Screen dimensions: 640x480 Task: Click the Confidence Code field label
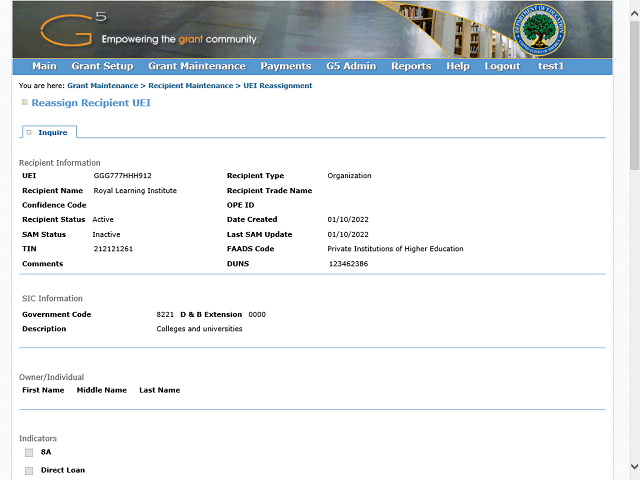click(54, 205)
